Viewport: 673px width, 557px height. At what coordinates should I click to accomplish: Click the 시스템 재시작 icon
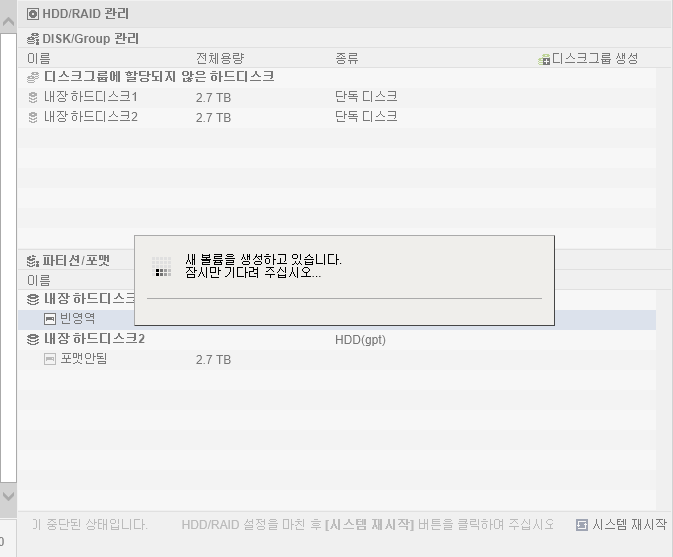pyautogui.click(x=582, y=525)
